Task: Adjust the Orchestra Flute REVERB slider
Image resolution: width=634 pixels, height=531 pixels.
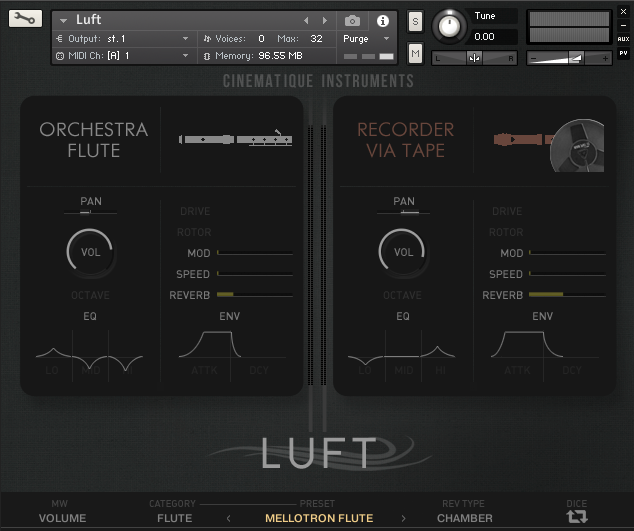Action: coord(255,295)
